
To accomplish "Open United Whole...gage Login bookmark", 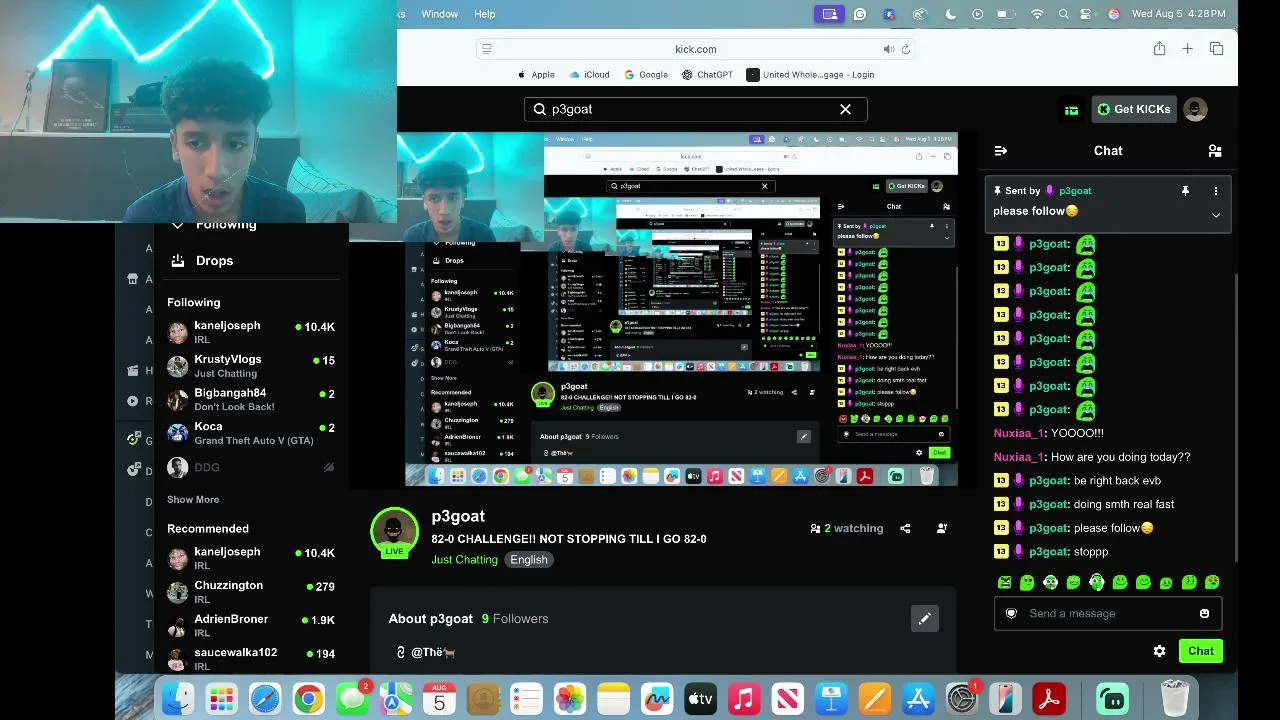I will coord(811,75).
